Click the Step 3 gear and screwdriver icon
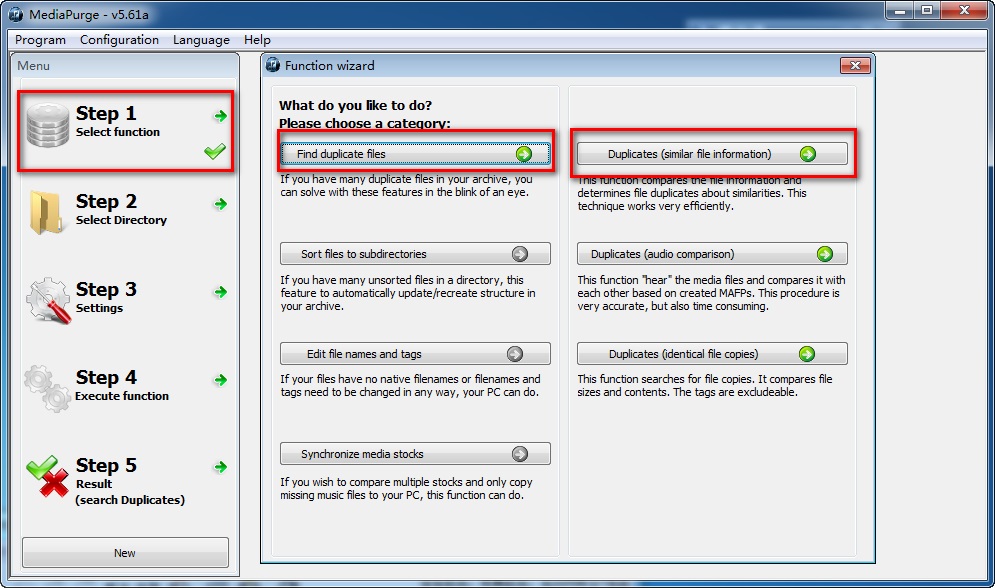 click(x=48, y=301)
